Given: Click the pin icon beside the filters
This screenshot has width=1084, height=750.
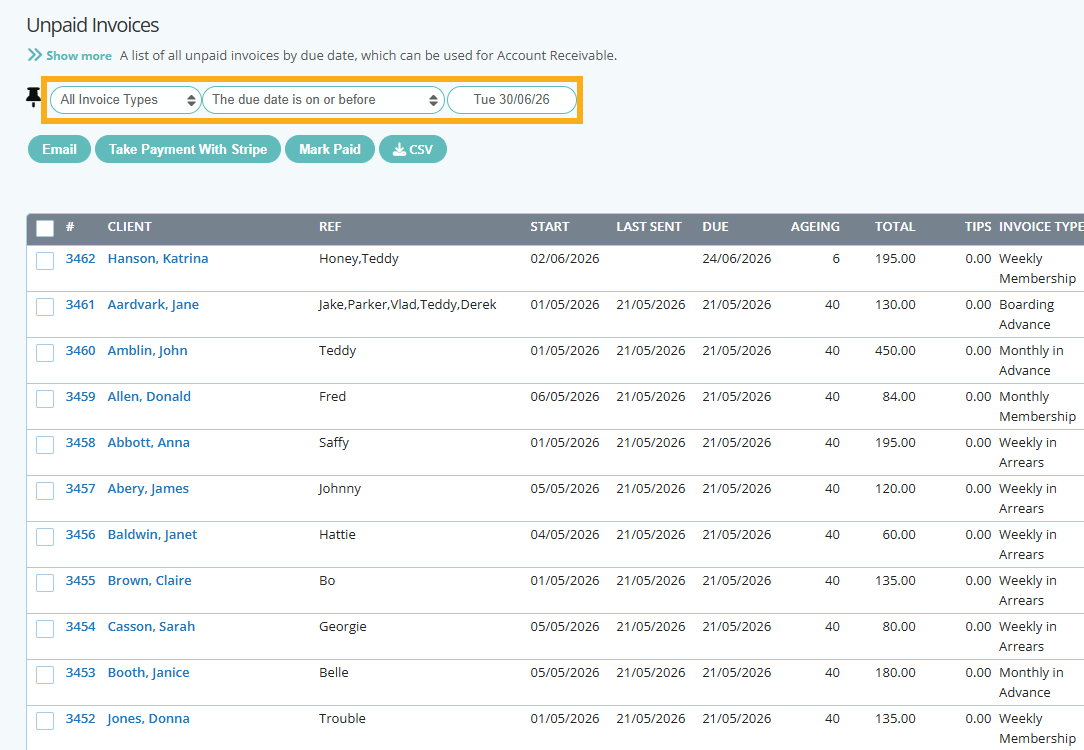Looking at the screenshot, I should [33, 97].
